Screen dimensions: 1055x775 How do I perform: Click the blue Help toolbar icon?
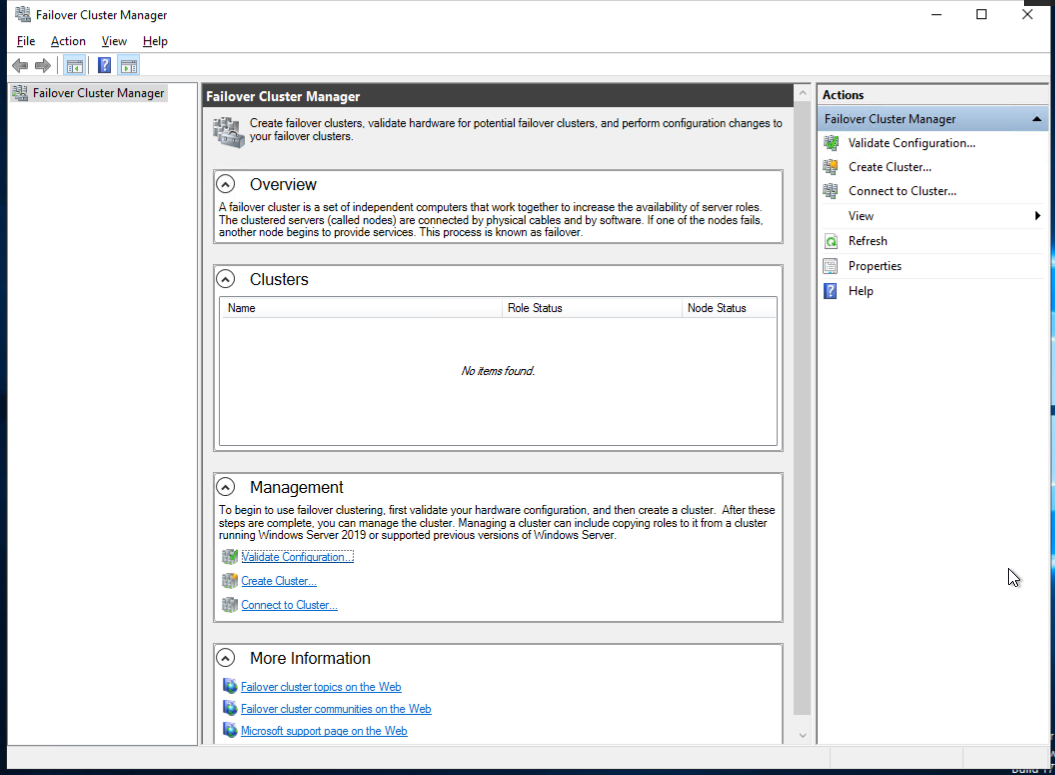point(104,66)
